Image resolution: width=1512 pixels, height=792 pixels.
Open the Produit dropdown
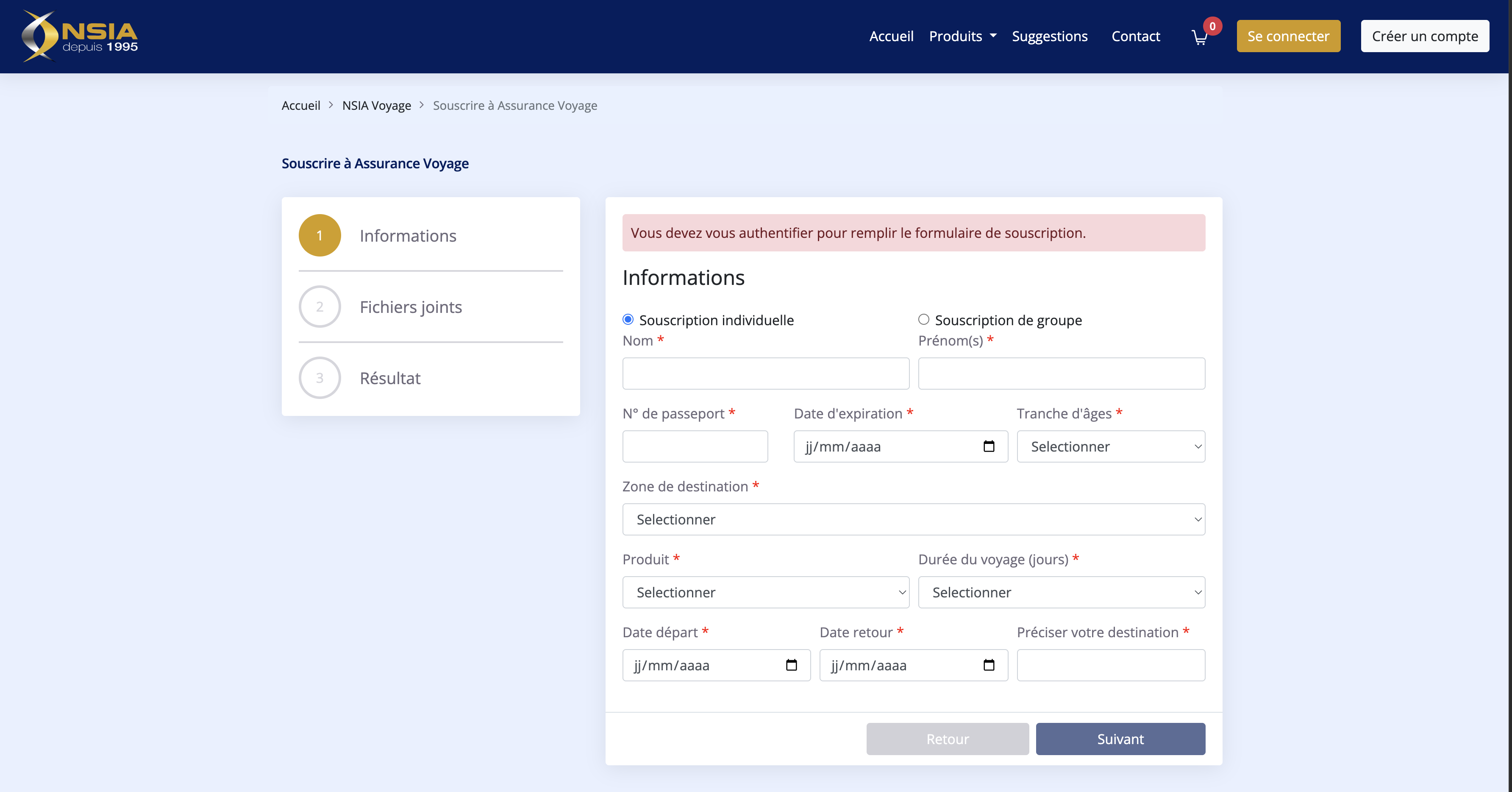(x=765, y=592)
